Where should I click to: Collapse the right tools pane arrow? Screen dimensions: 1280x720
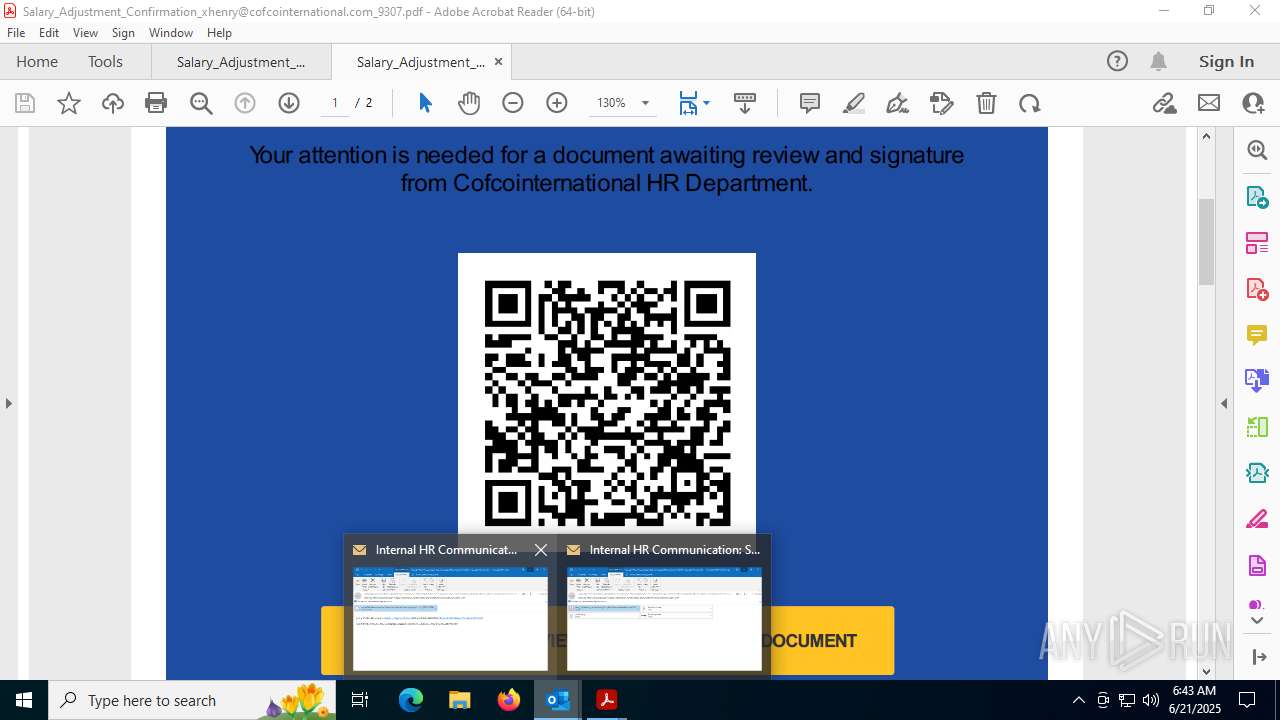(x=1224, y=403)
